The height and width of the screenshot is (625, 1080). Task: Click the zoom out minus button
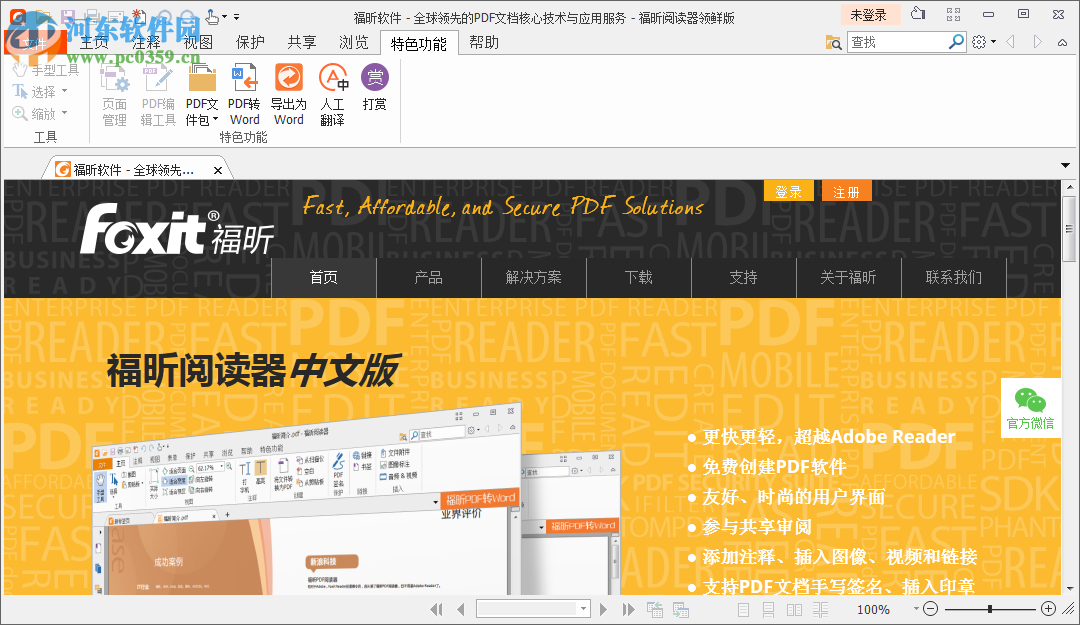(x=931, y=608)
